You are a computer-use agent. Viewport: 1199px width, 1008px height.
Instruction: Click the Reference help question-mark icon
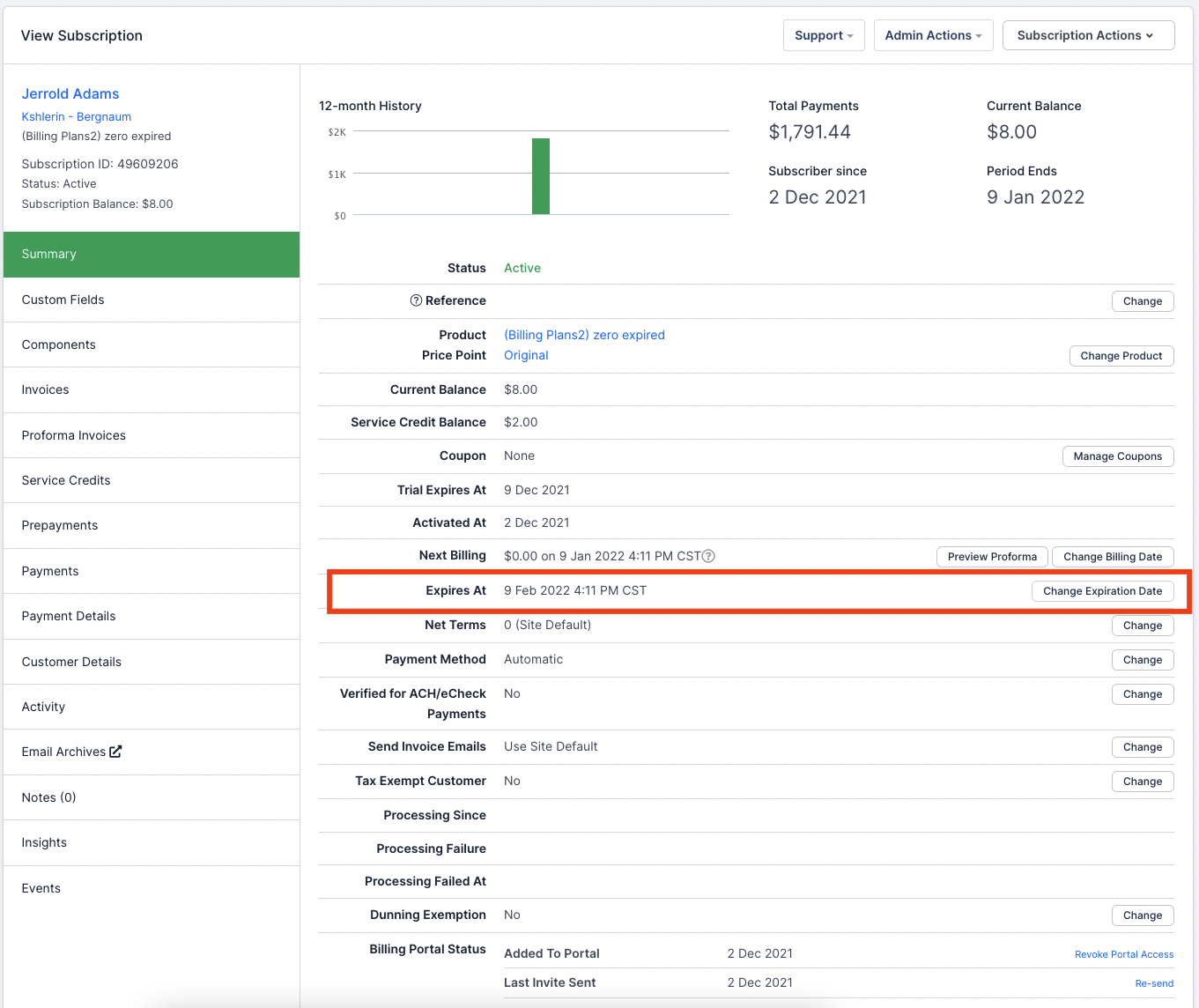pos(416,300)
